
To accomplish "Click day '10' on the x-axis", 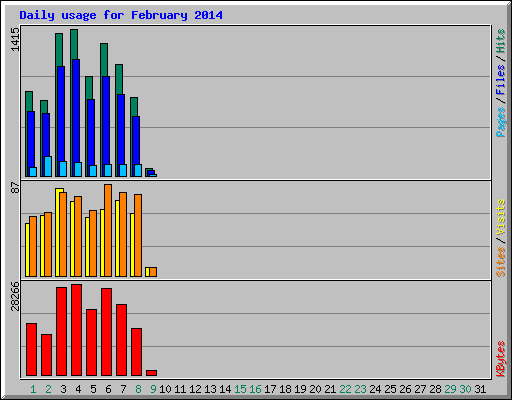I will (x=165, y=389).
